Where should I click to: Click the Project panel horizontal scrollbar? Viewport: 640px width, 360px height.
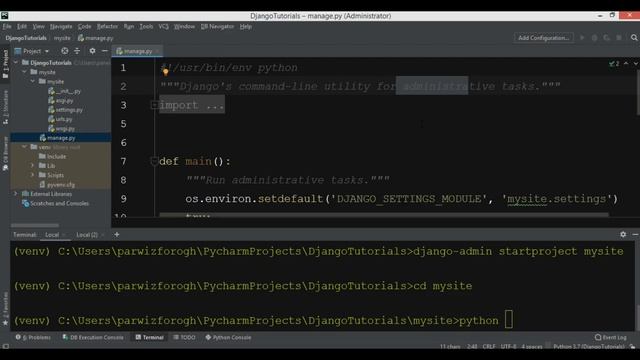(x=35, y=225)
